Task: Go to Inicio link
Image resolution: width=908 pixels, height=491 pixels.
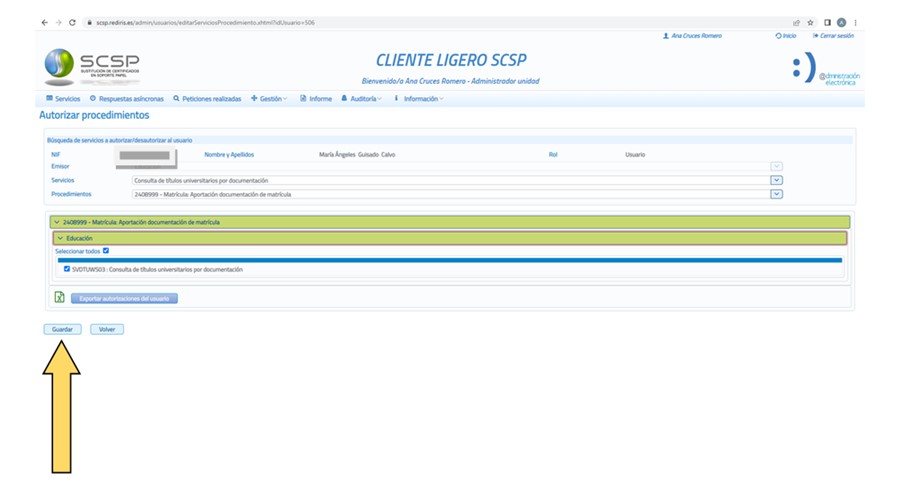Action: pos(786,36)
